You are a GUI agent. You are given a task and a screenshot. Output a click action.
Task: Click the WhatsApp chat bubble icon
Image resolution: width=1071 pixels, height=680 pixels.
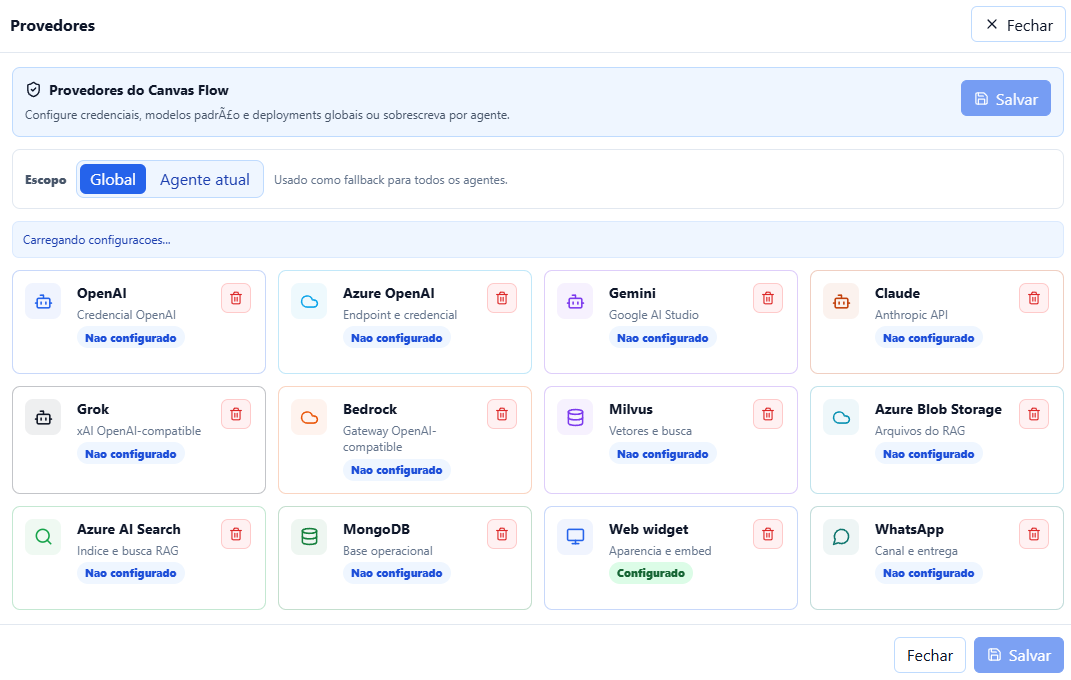pos(842,537)
